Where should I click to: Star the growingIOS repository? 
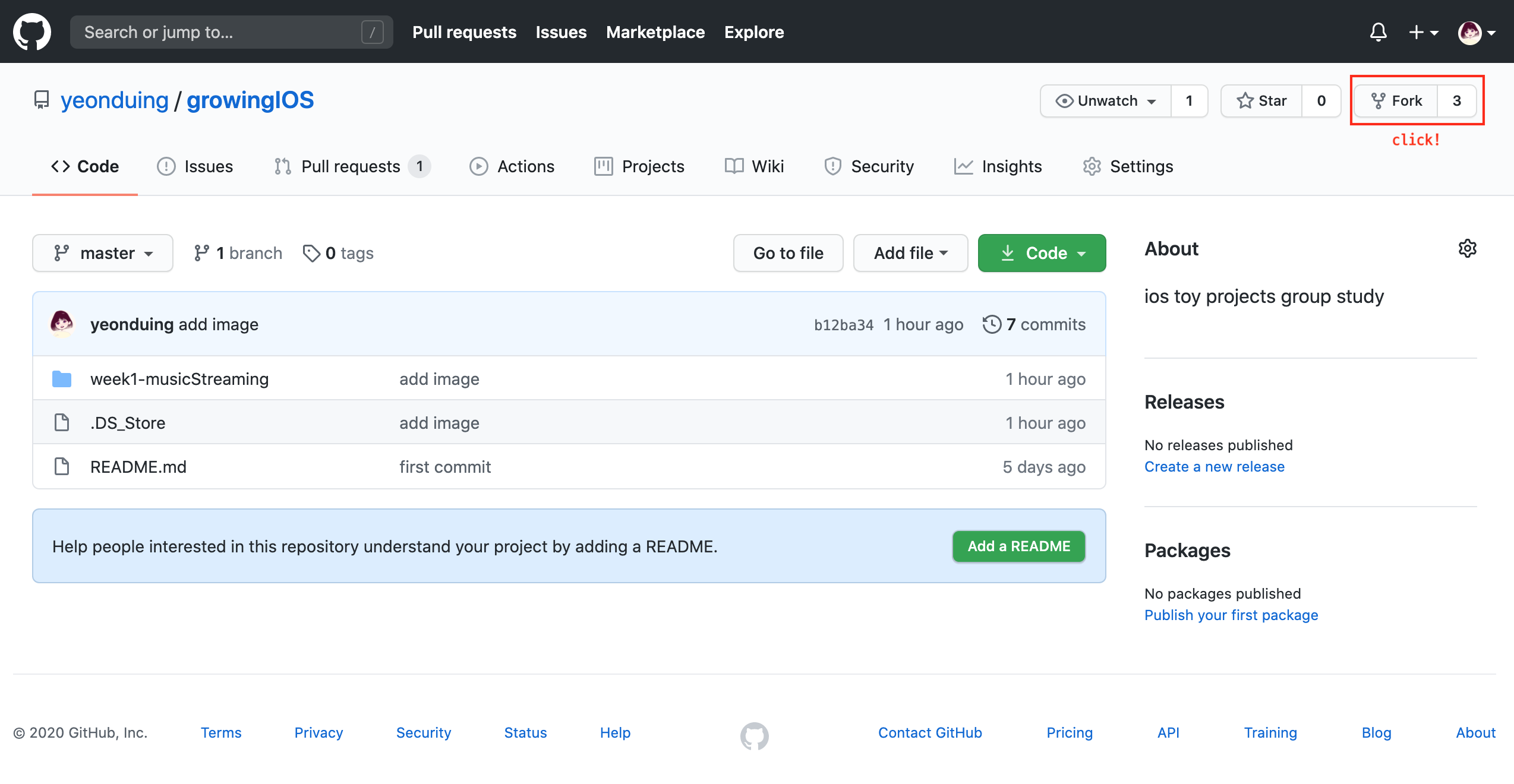tap(1261, 101)
